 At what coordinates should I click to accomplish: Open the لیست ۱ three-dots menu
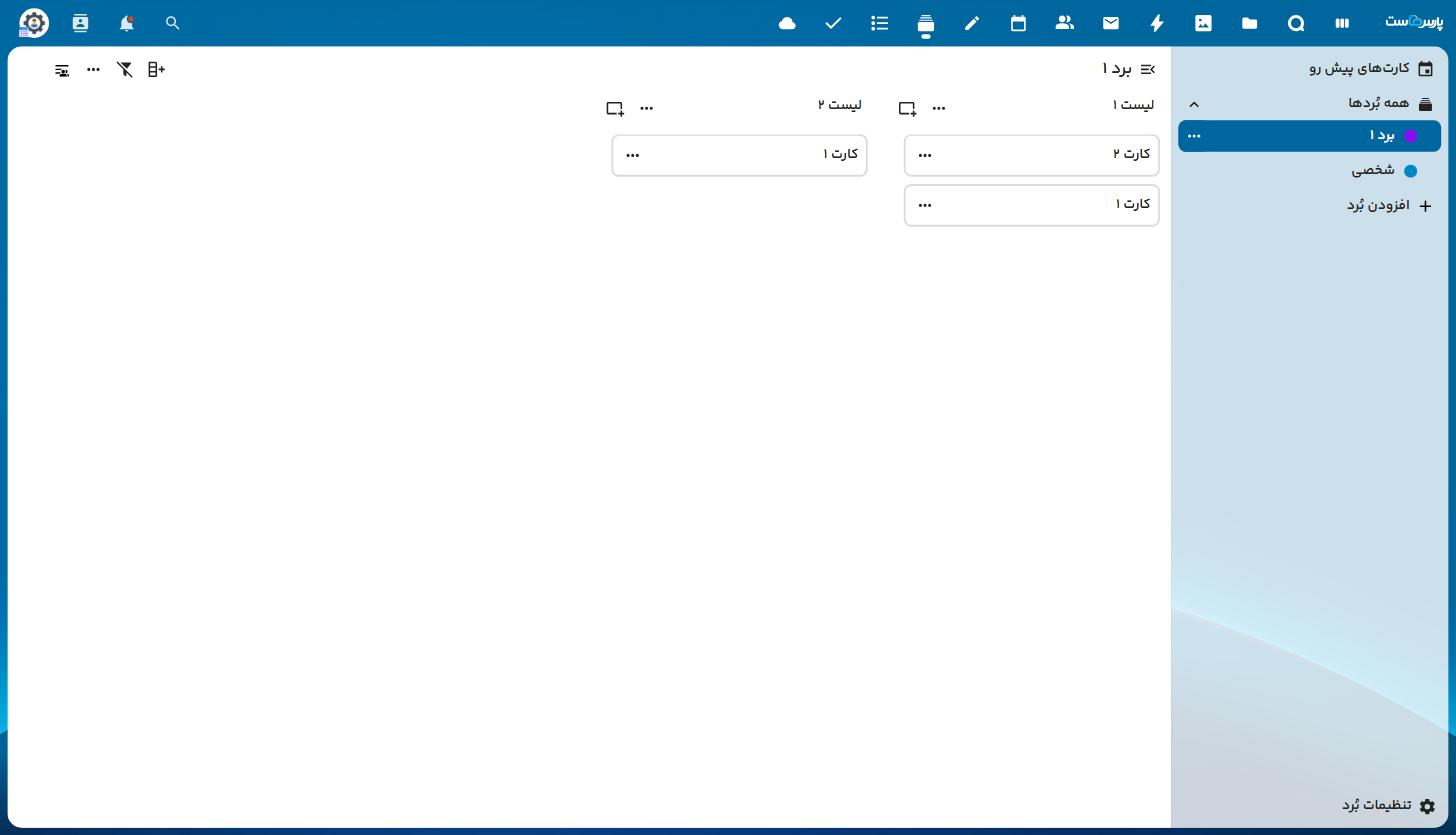point(939,108)
